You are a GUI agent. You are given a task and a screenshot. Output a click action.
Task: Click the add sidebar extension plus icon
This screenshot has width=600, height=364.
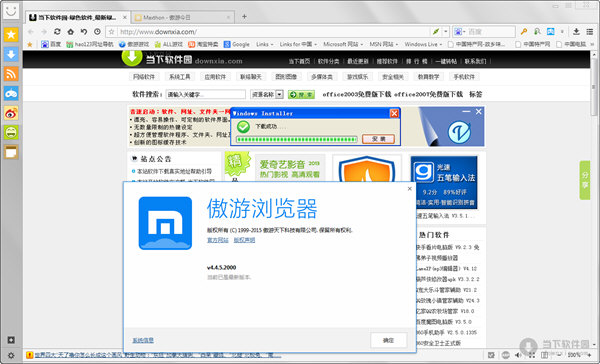(x=11, y=340)
